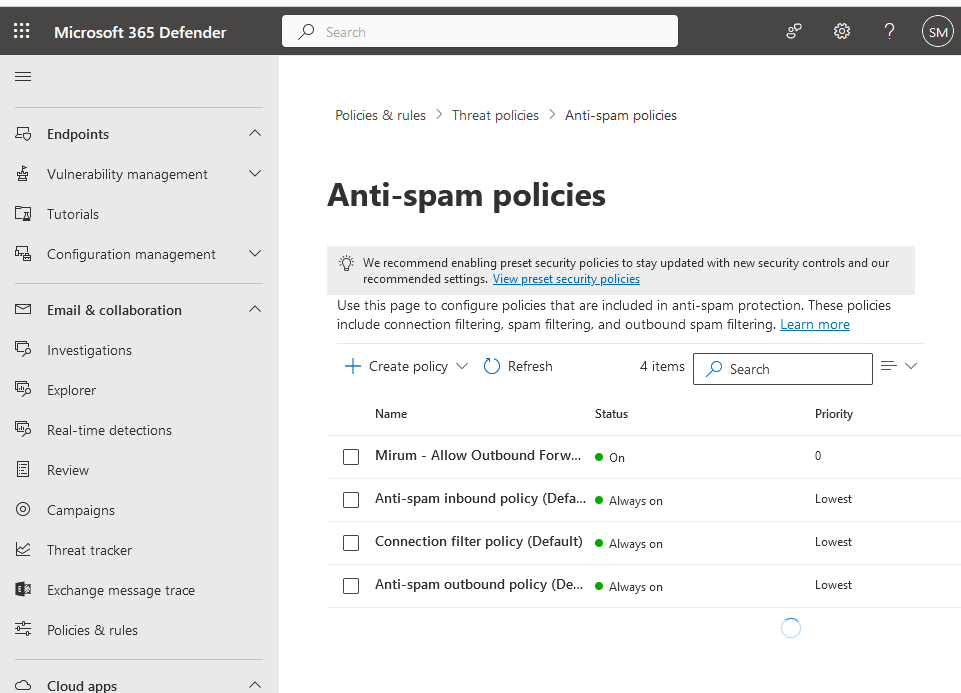This screenshot has height=693, width=961.
Task: Collapse the navigation hamburger menu
Action: 23,77
